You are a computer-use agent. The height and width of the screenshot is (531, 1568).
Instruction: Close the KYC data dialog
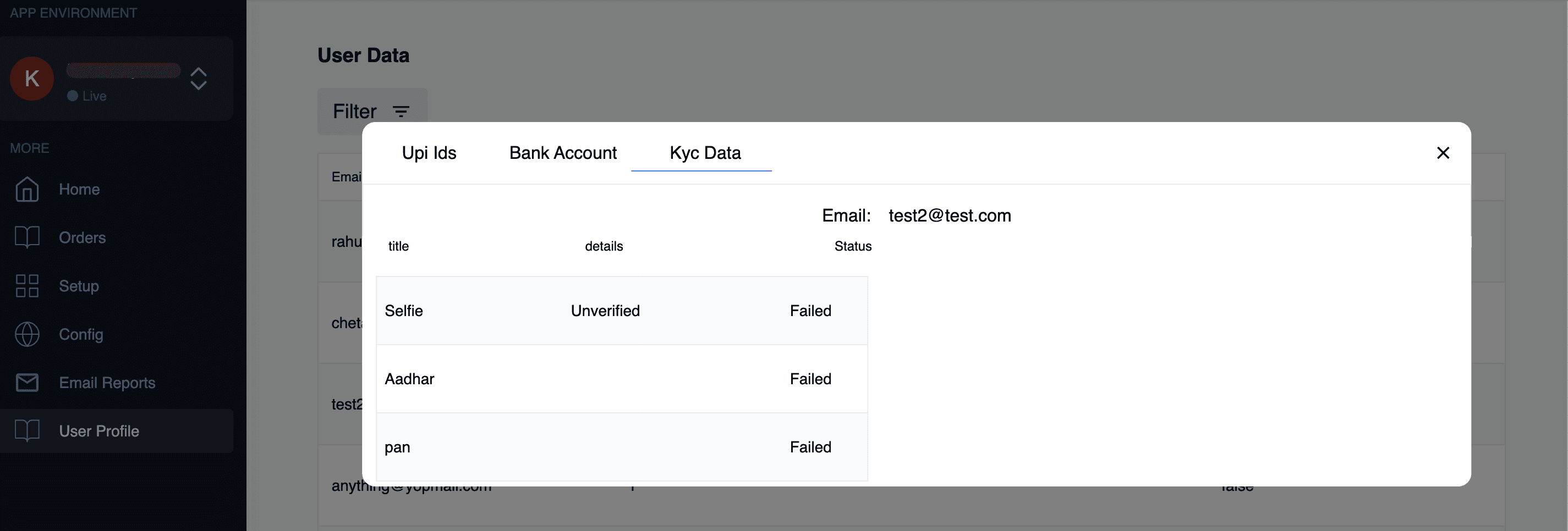[1443, 153]
